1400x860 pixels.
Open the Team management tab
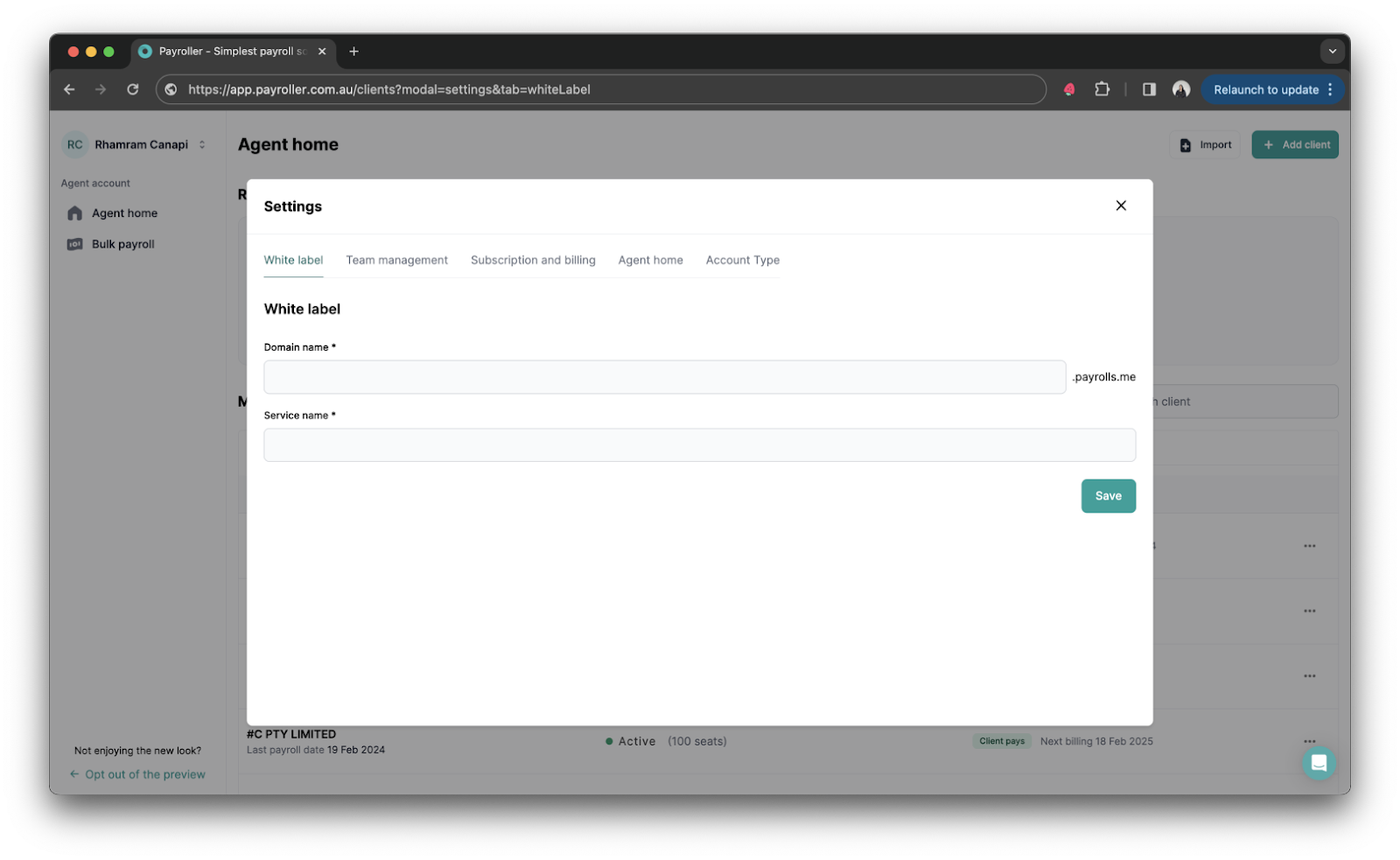[396, 260]
